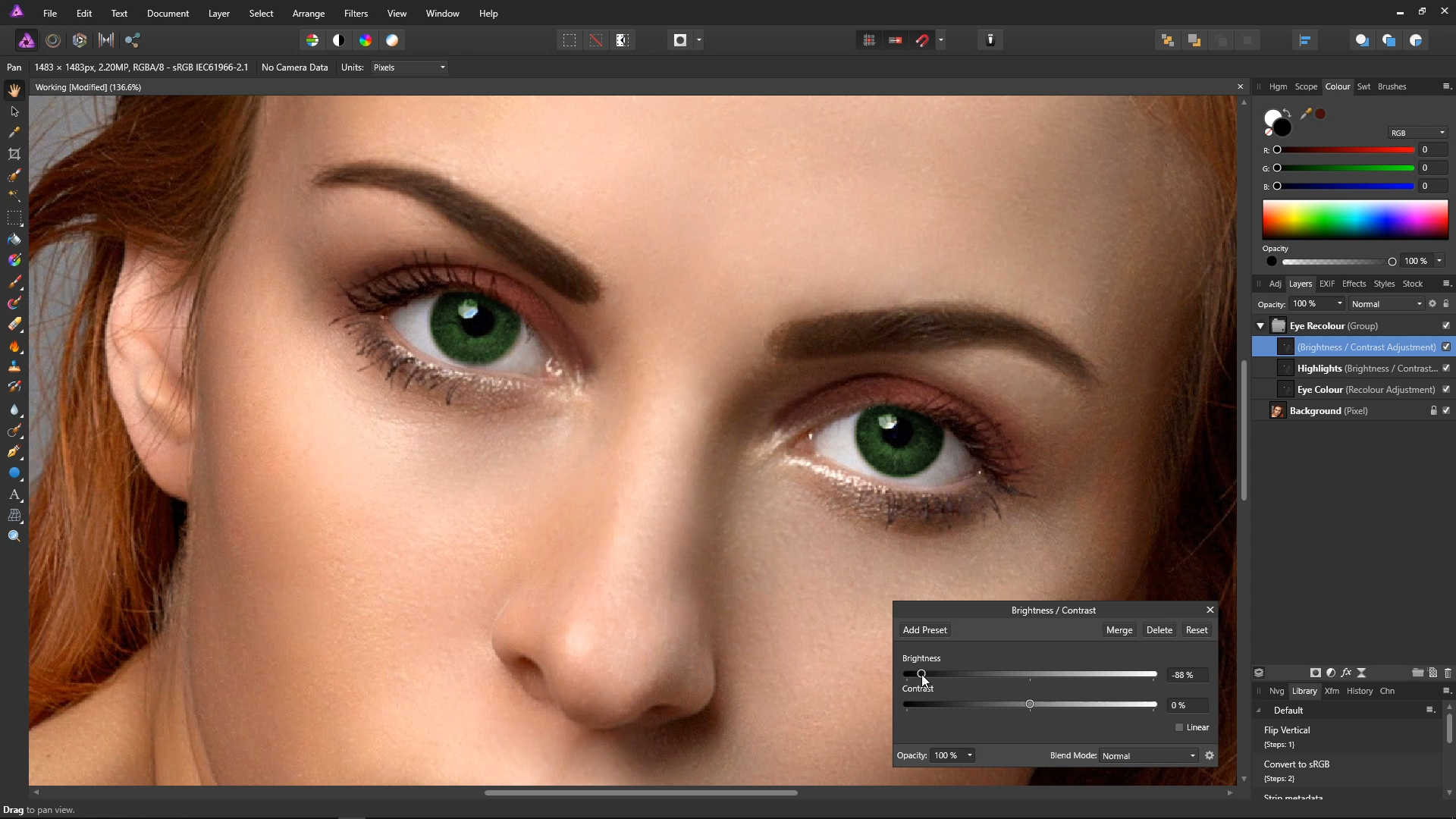Switch to the Liquify Persona icon

(53, 40)
